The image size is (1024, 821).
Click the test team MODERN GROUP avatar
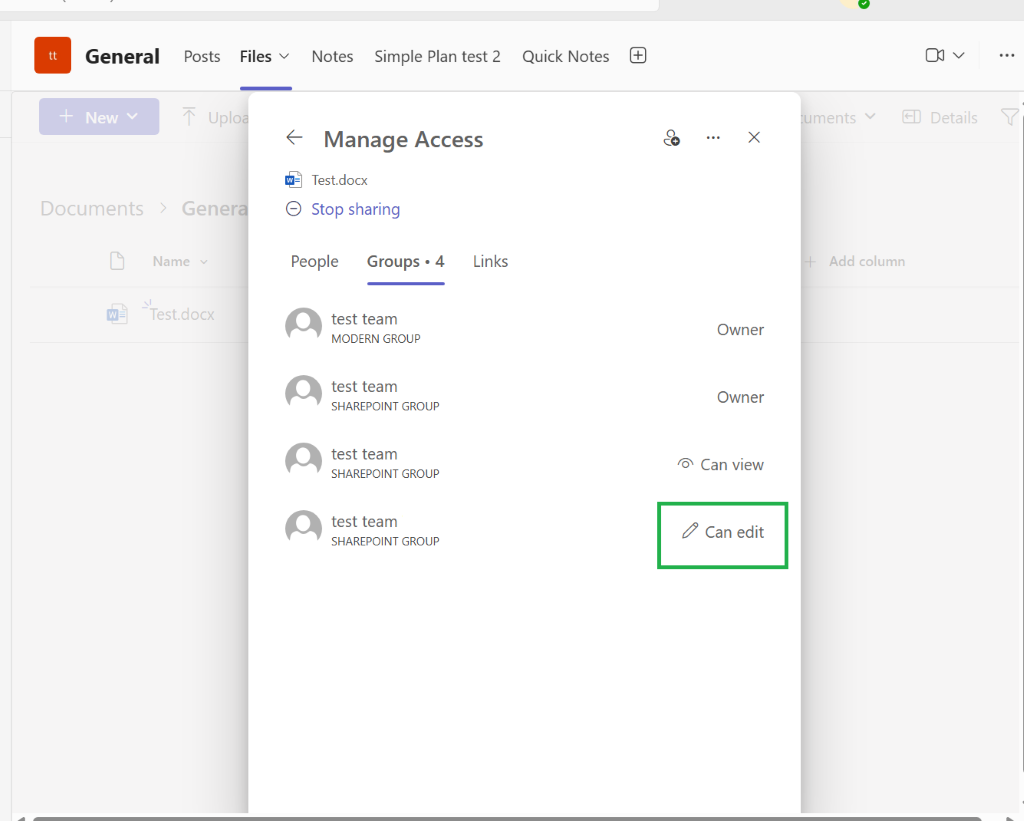click(304, 327)
